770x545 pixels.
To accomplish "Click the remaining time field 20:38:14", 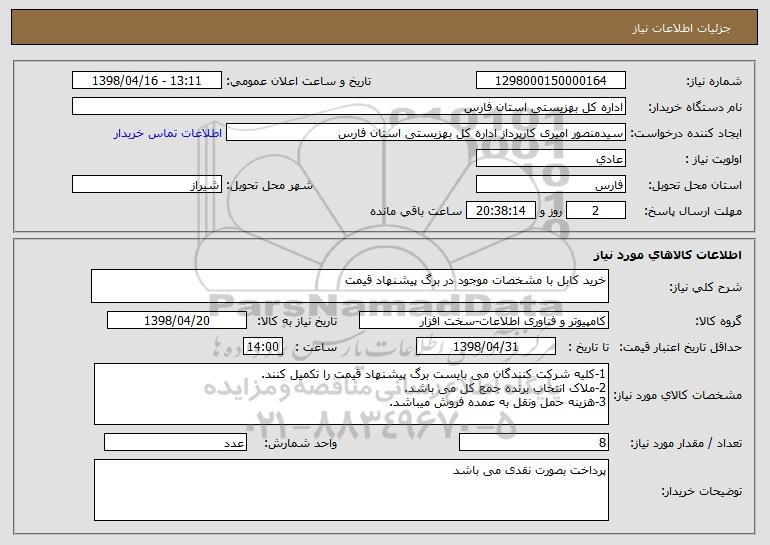I will pyautogui.click(x=500, y=211).
